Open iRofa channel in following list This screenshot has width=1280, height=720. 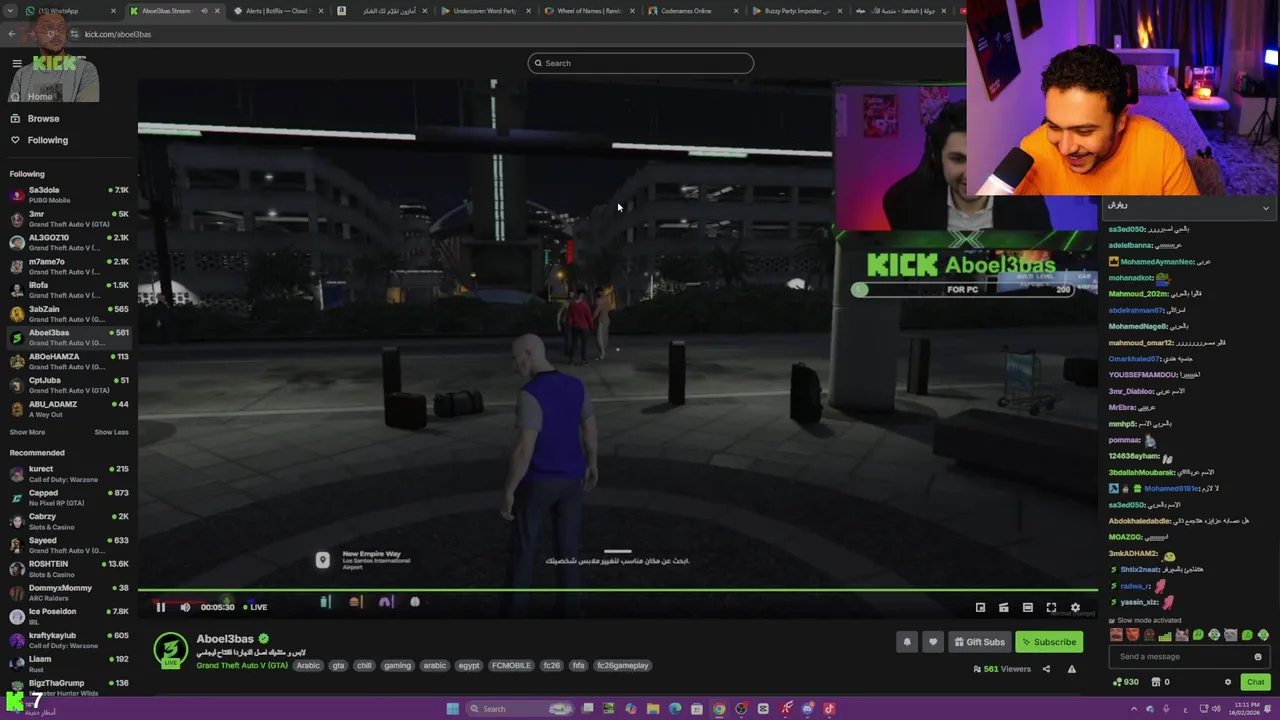[x=68, y=290]
